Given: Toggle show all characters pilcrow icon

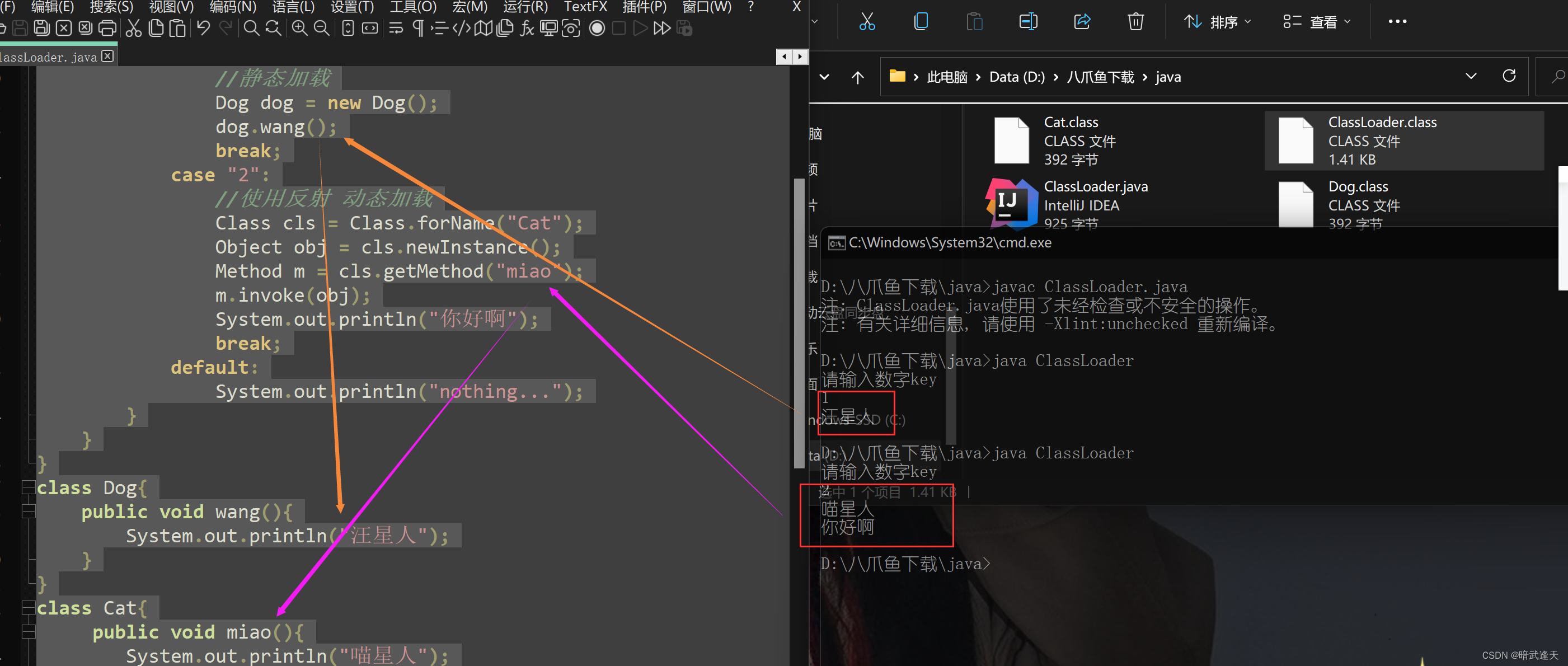Looking at the screenshot, I should [418, 28].
